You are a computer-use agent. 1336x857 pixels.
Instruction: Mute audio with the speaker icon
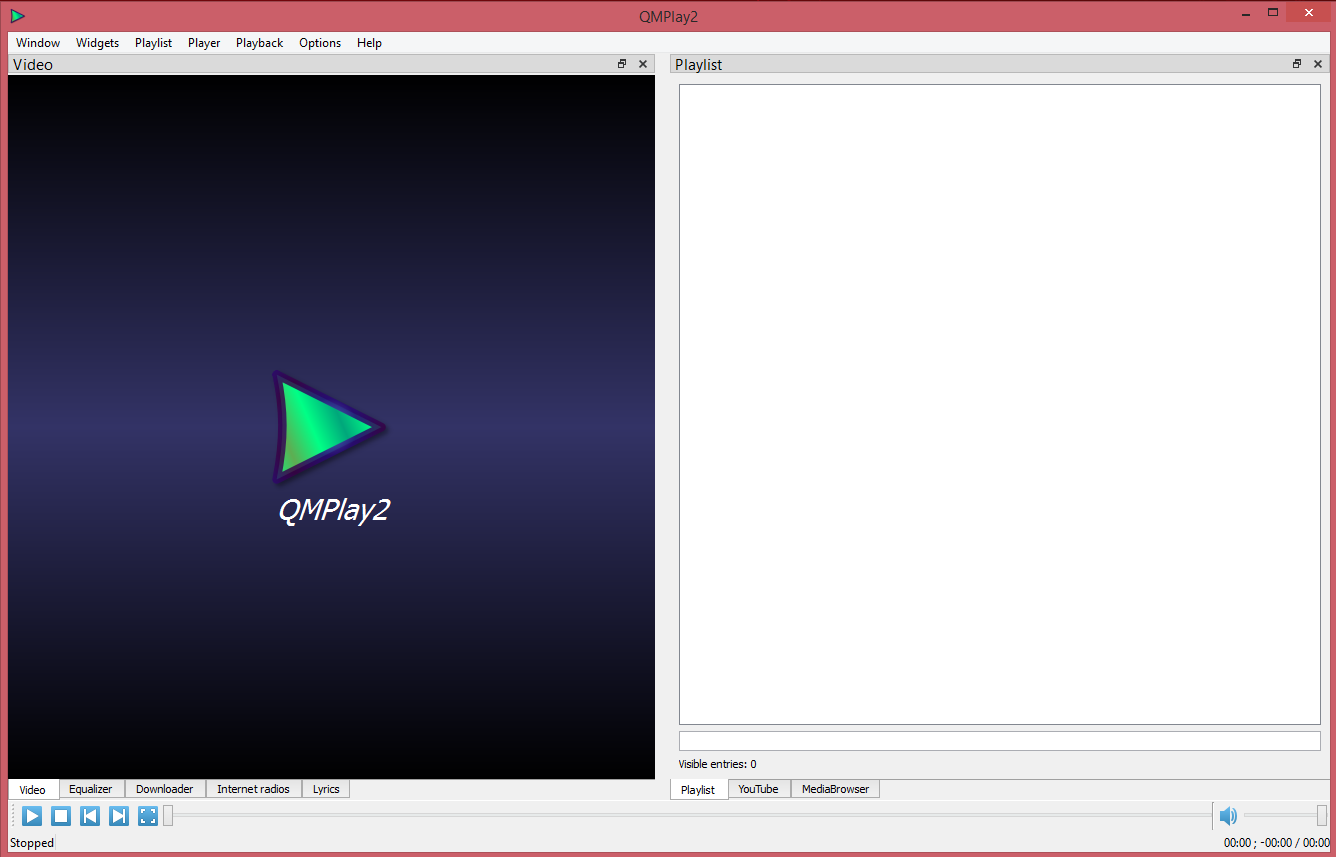point(1229,816)
